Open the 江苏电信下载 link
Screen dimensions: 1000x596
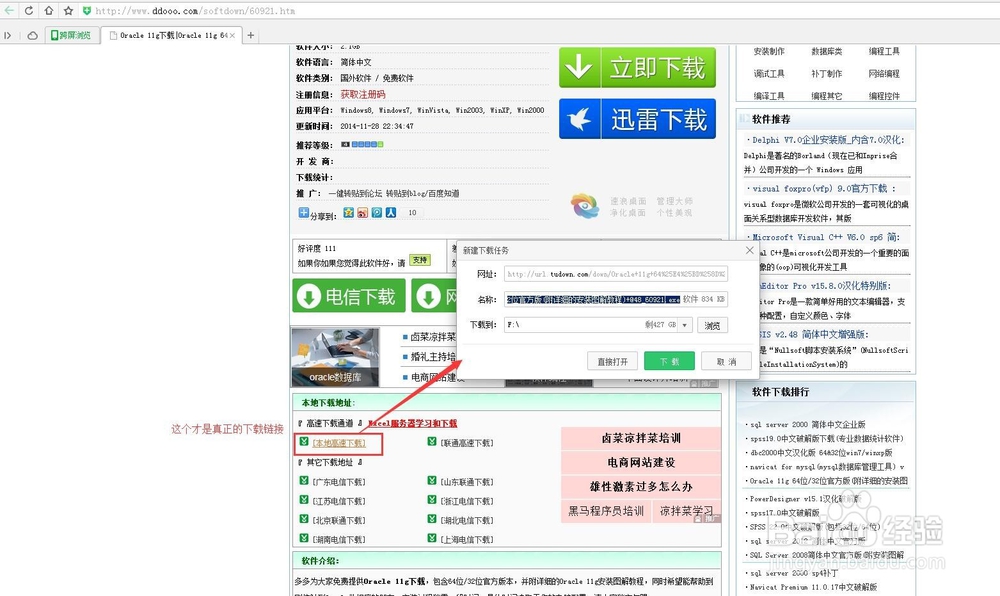339,502
